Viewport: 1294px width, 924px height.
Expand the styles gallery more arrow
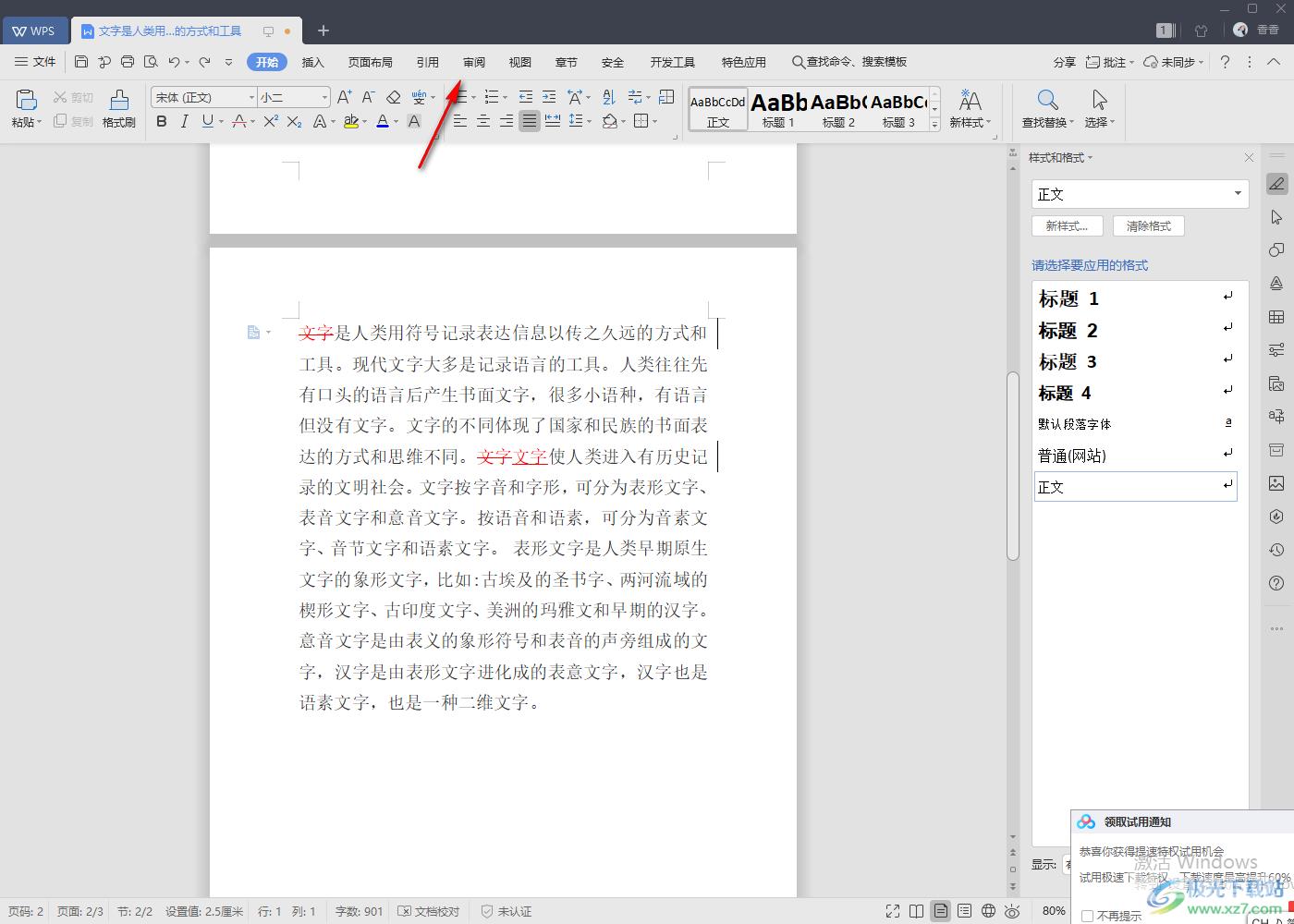(934, 124)
